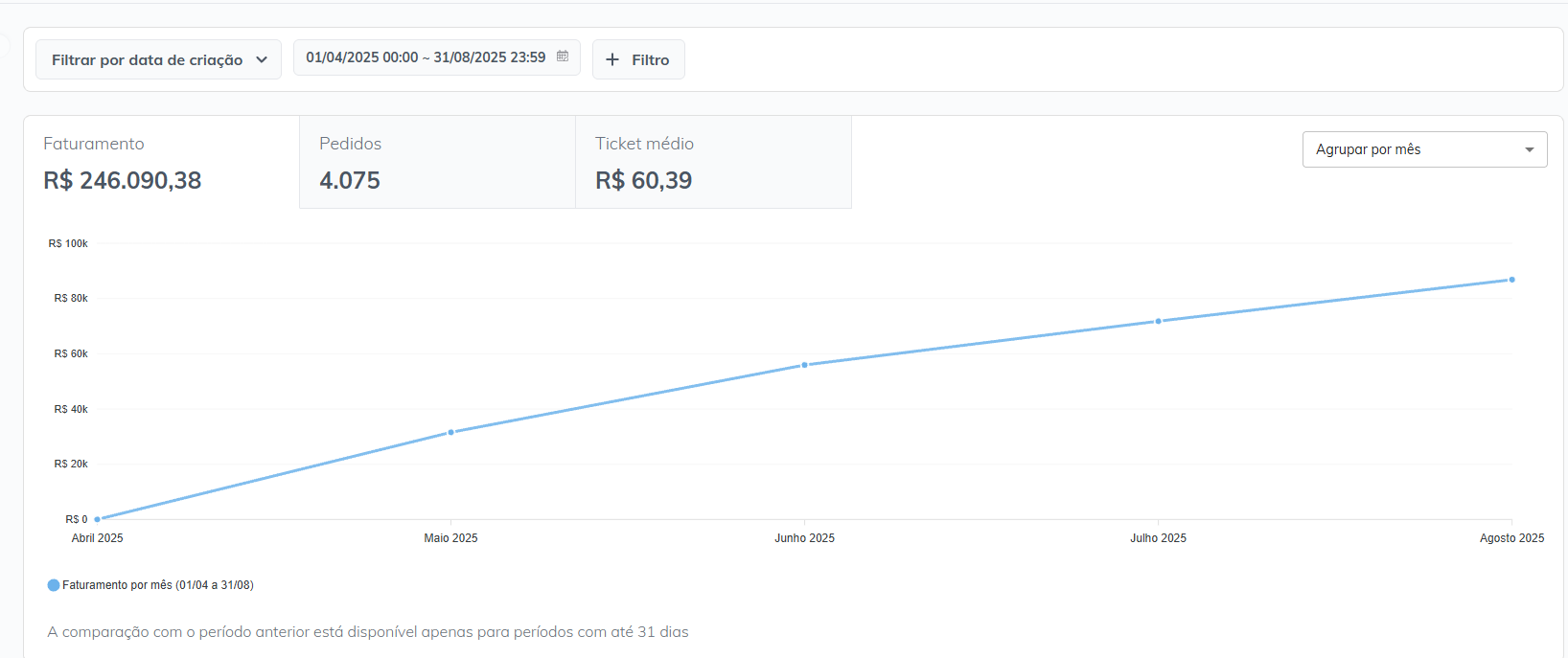Click the Abril 2025 data point on chart
1568x658 pixels.
pos(98,519)
